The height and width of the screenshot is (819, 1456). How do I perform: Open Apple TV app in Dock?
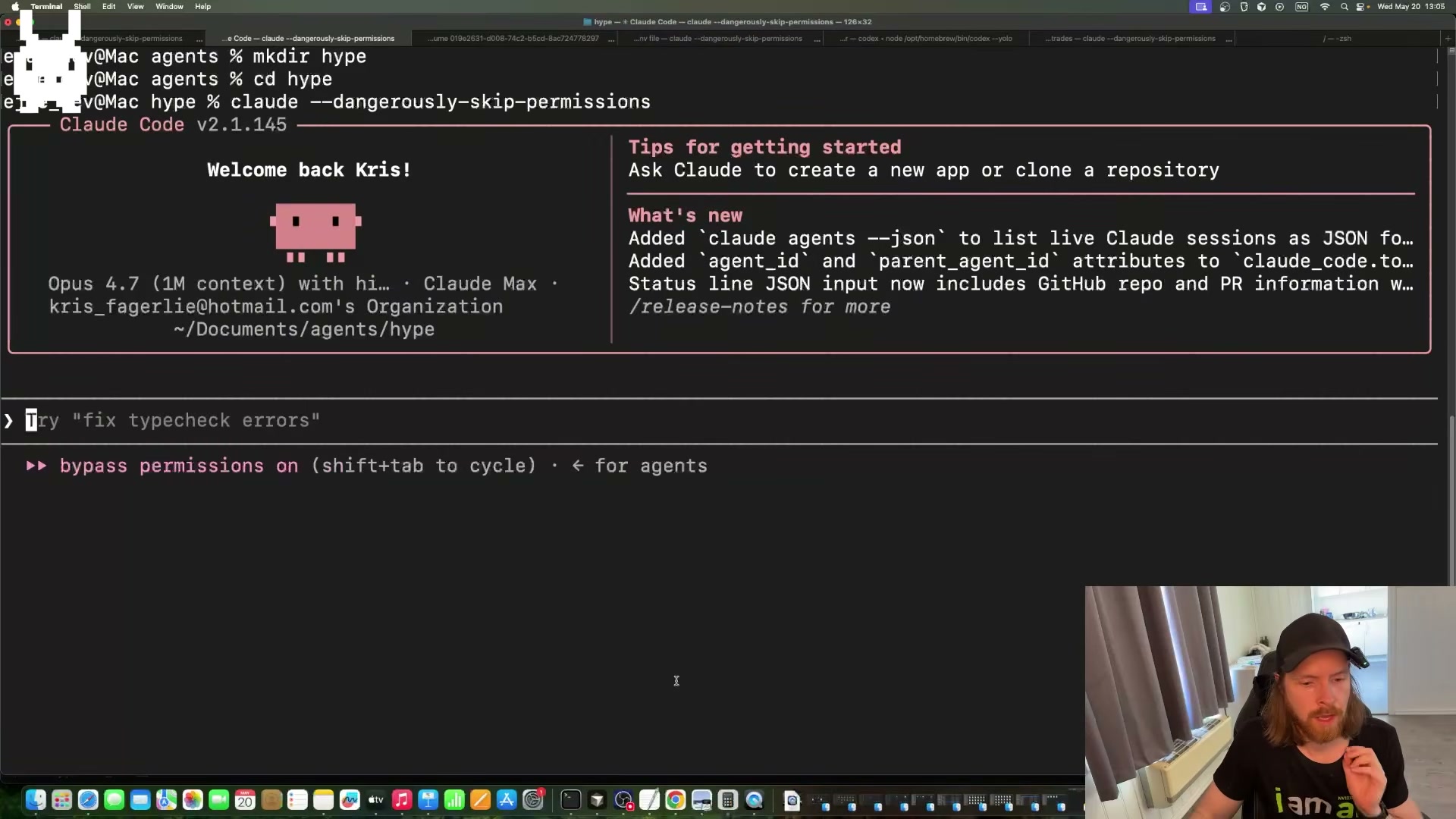tap(376, 799)
